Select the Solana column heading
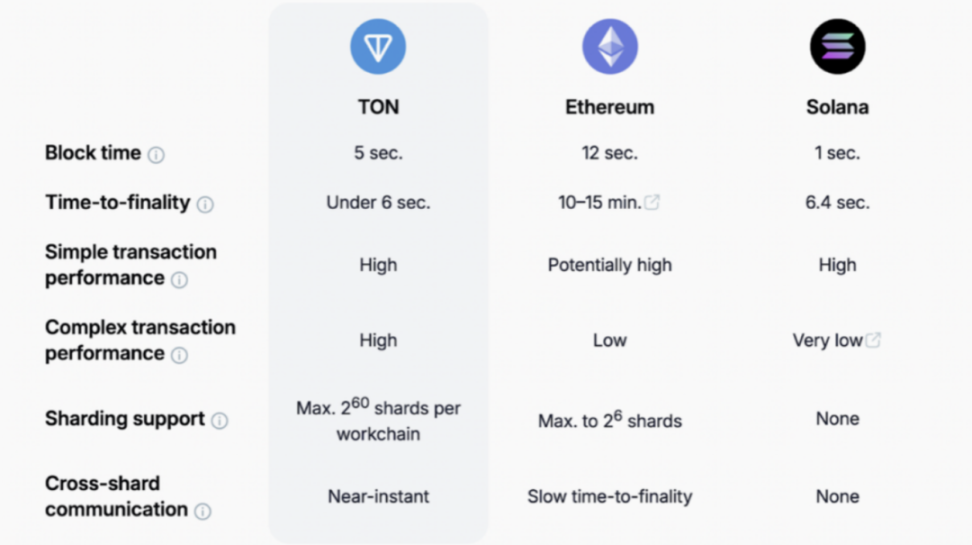This screenshot has height=545, width=972. coord(837,107)
